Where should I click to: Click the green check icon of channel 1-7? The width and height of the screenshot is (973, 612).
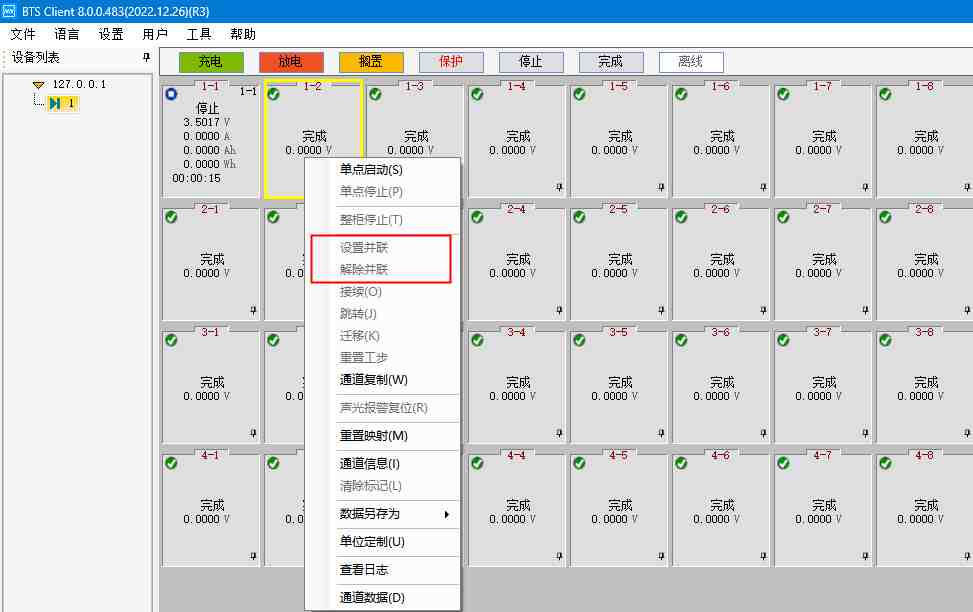coord(784,94)
